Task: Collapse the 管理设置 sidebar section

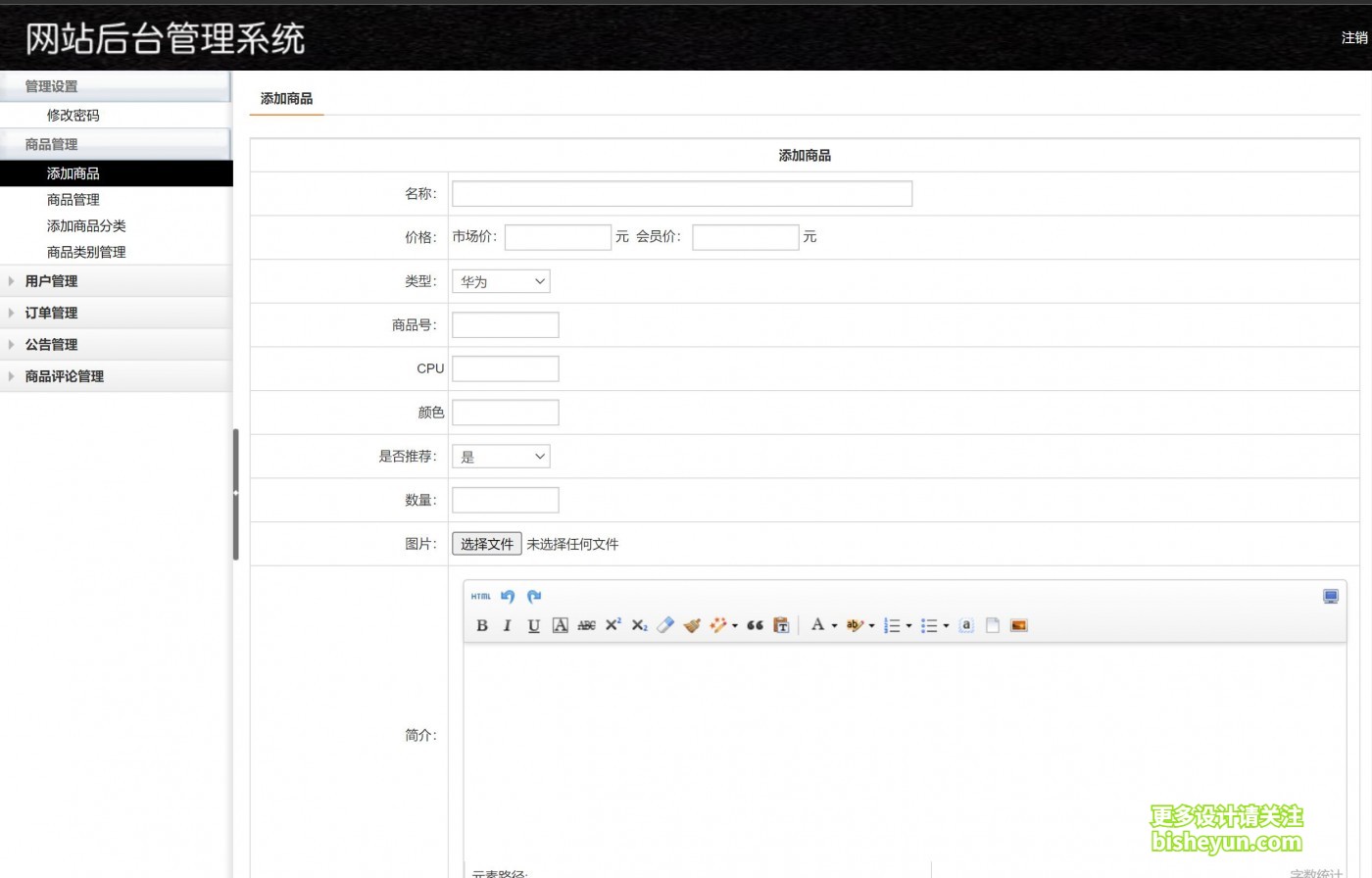Action: (116, 86)
